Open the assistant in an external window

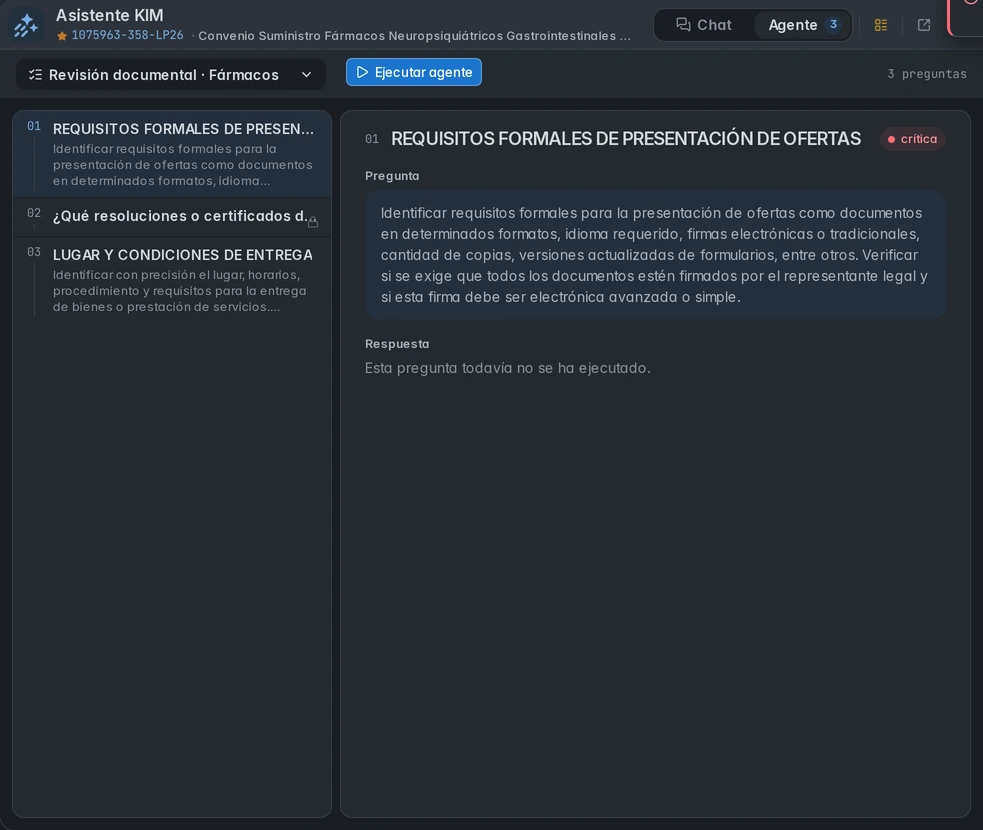(923, 25)
